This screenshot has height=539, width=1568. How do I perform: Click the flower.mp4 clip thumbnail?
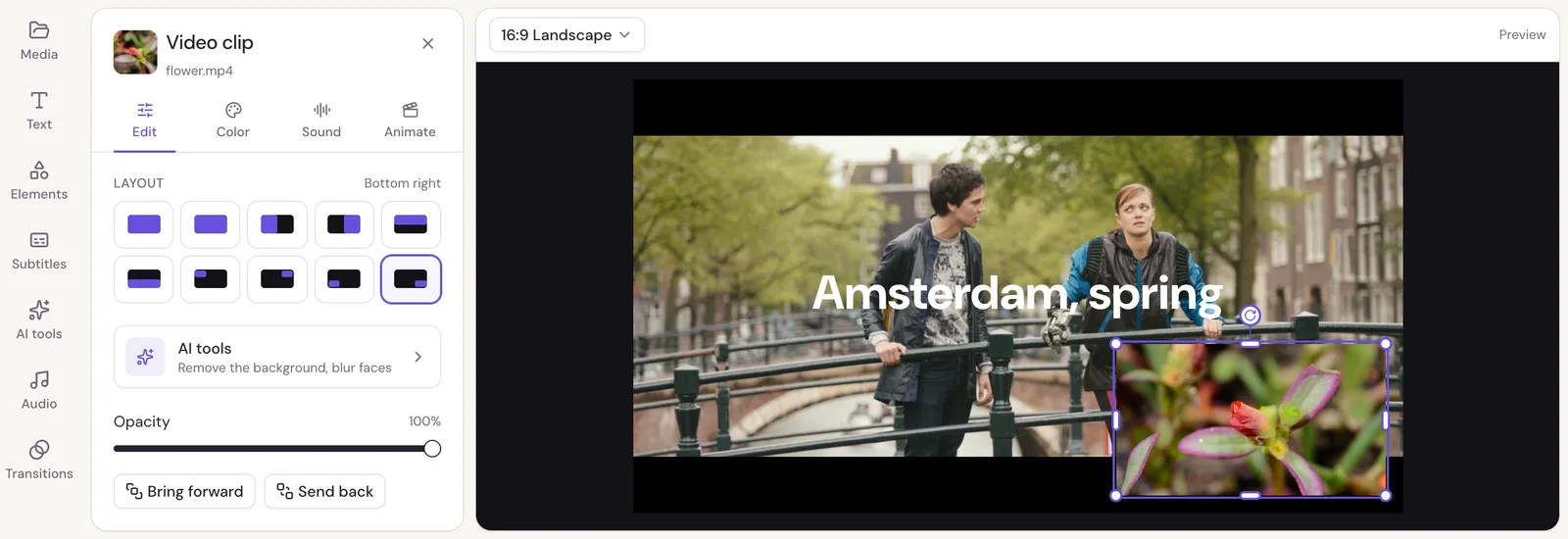(135, 52)
